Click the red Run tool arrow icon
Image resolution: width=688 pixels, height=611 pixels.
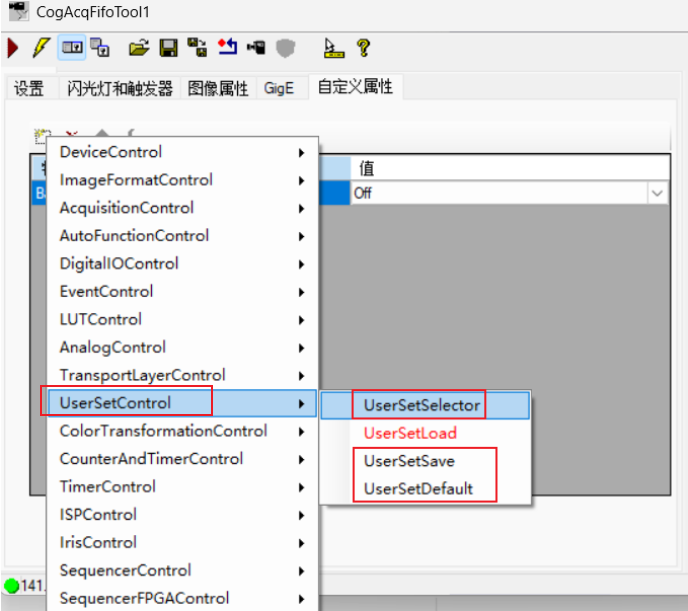click(13, 48)
